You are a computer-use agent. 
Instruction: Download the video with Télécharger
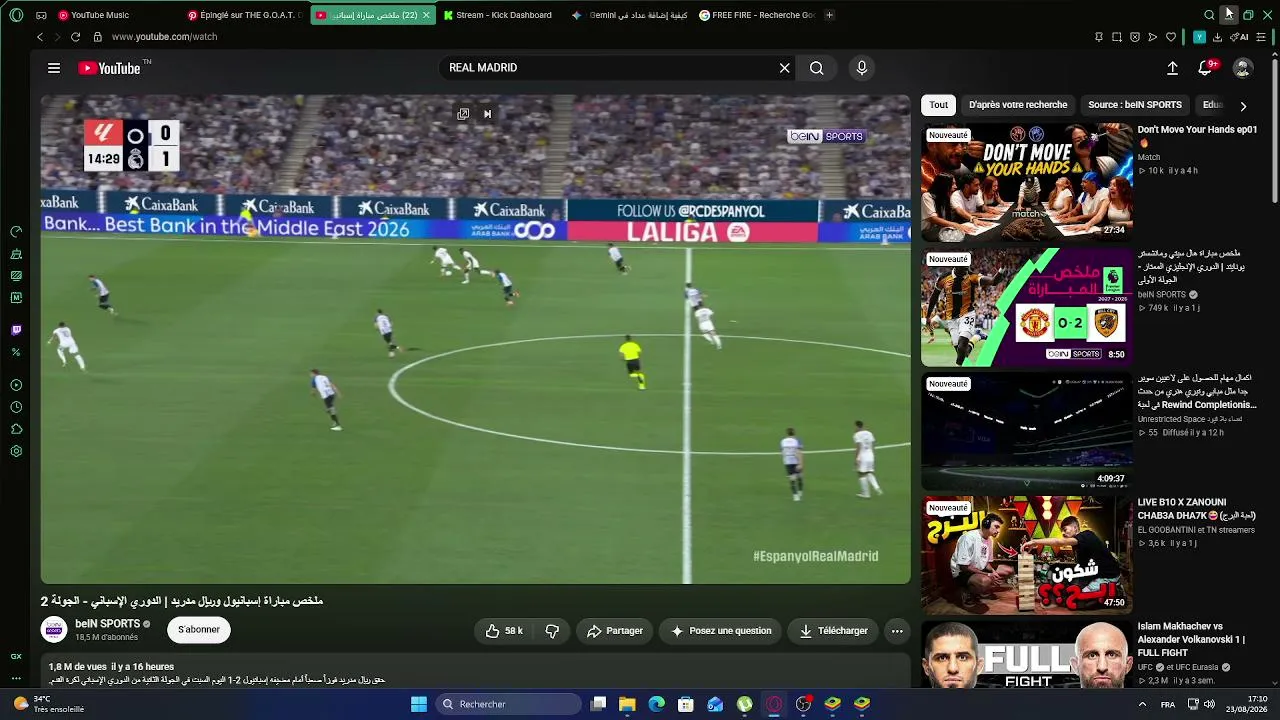pos(833,631)
